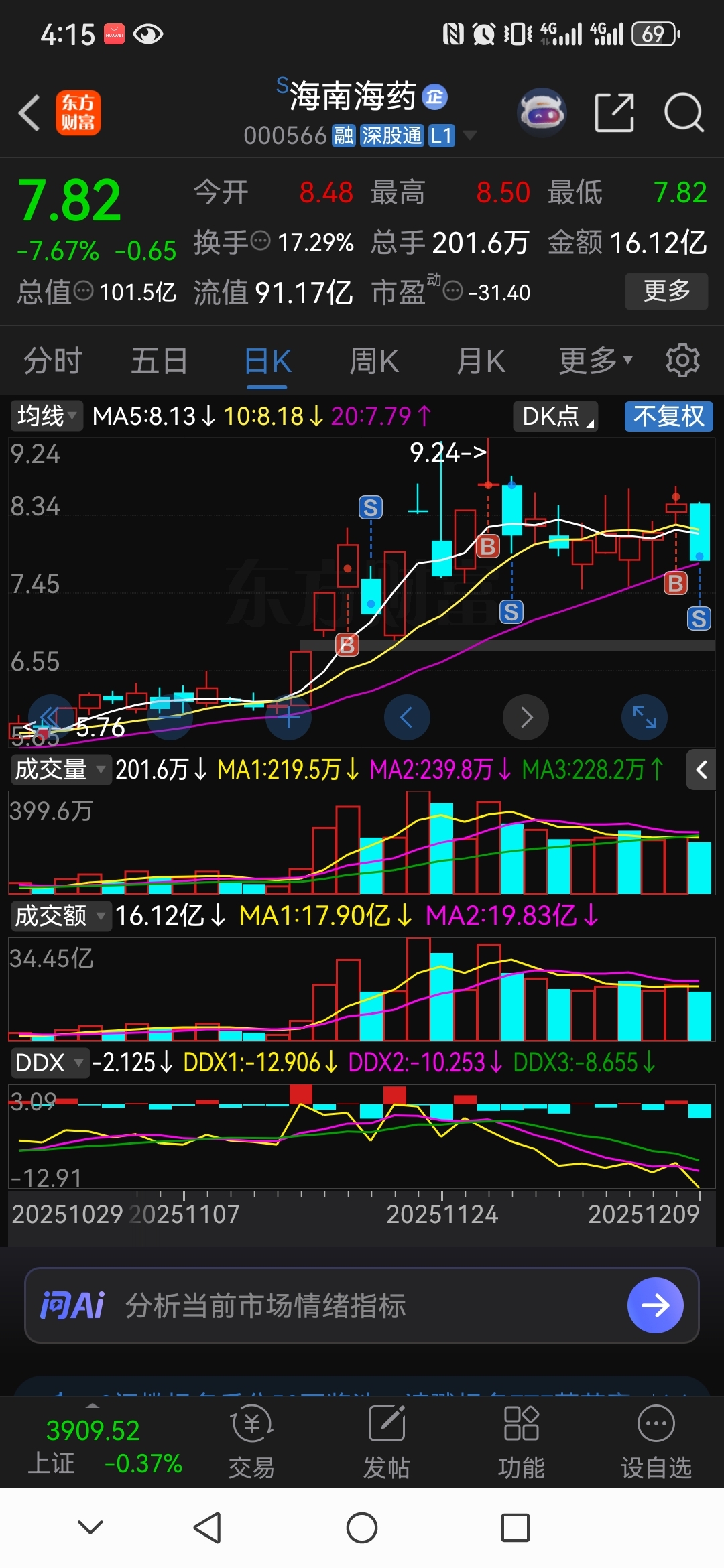Tap the stock name 海南海药
Image resolution: width=724 pixels, height=1568 pixels.
click(353, 96)
